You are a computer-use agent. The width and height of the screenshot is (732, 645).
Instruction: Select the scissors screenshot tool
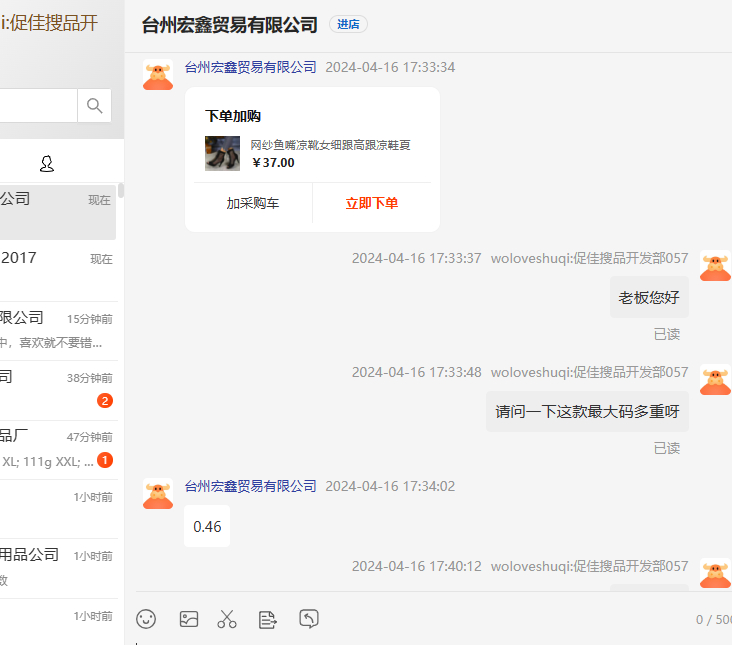click(x=227, y=619)
